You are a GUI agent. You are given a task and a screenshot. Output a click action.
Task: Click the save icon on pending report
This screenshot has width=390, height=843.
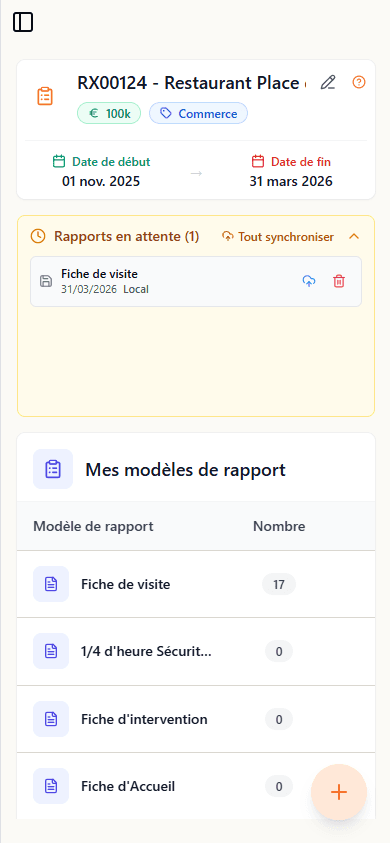click(46, 281)
